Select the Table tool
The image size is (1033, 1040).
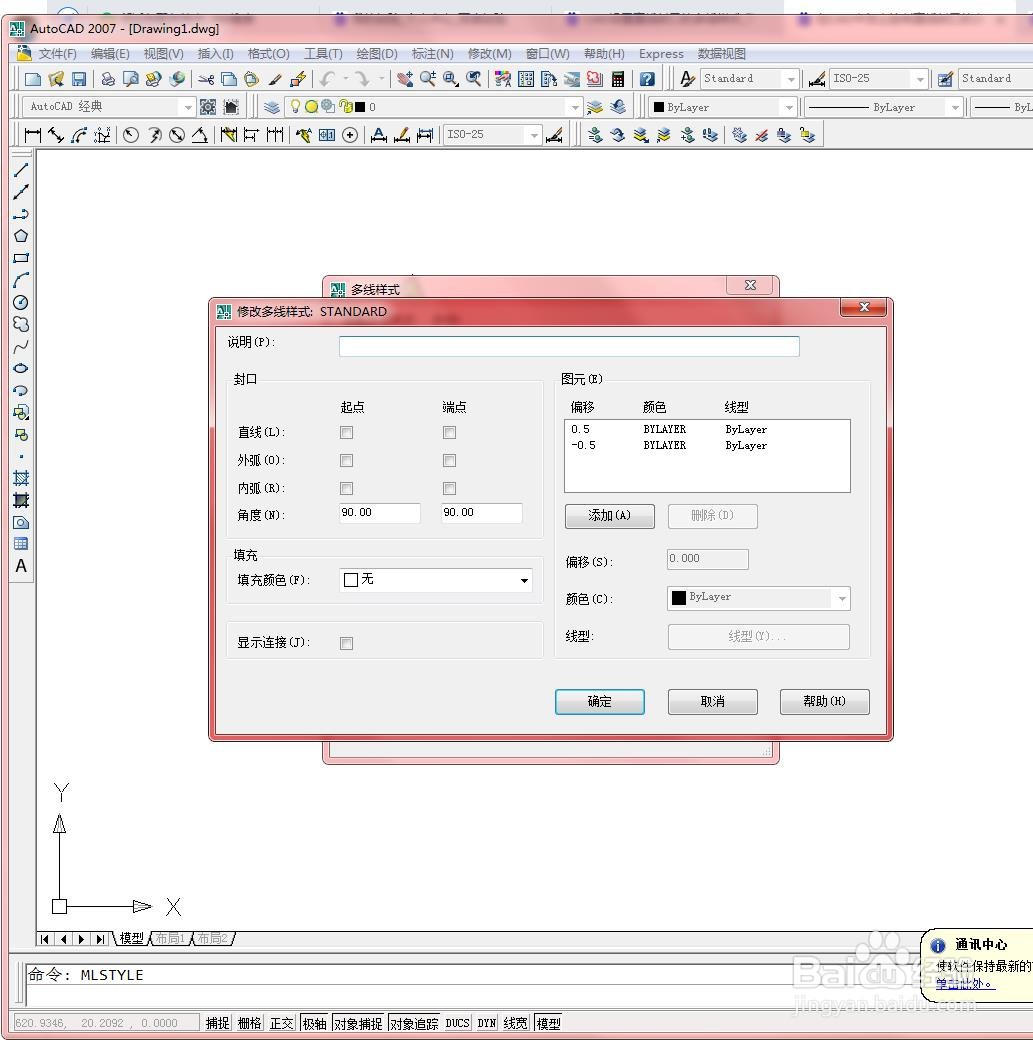tap(21, 544)
